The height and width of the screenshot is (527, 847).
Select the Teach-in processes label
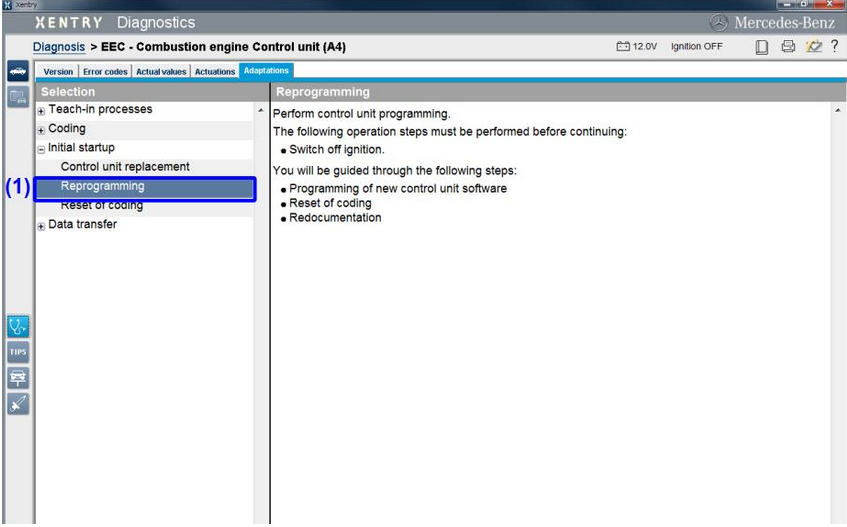[x=100, y=109]
